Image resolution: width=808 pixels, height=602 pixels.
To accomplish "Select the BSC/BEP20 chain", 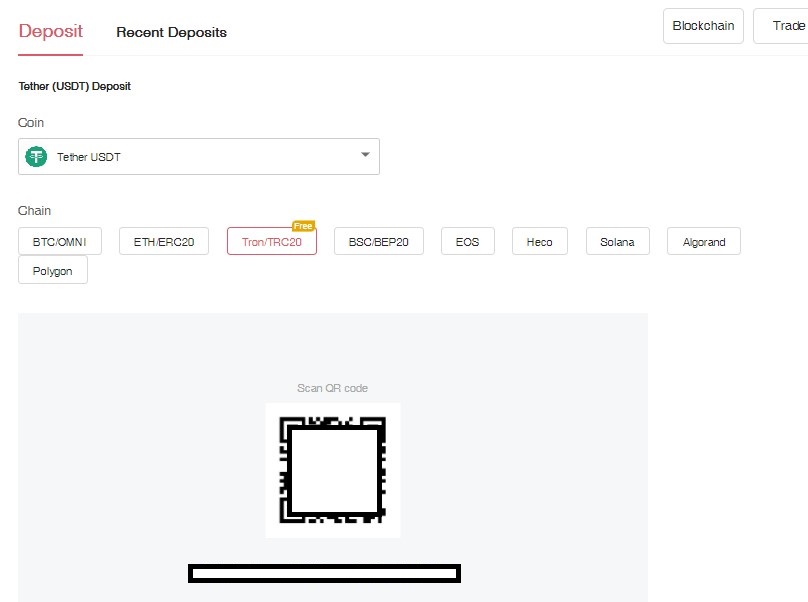I will coord(379,241).
